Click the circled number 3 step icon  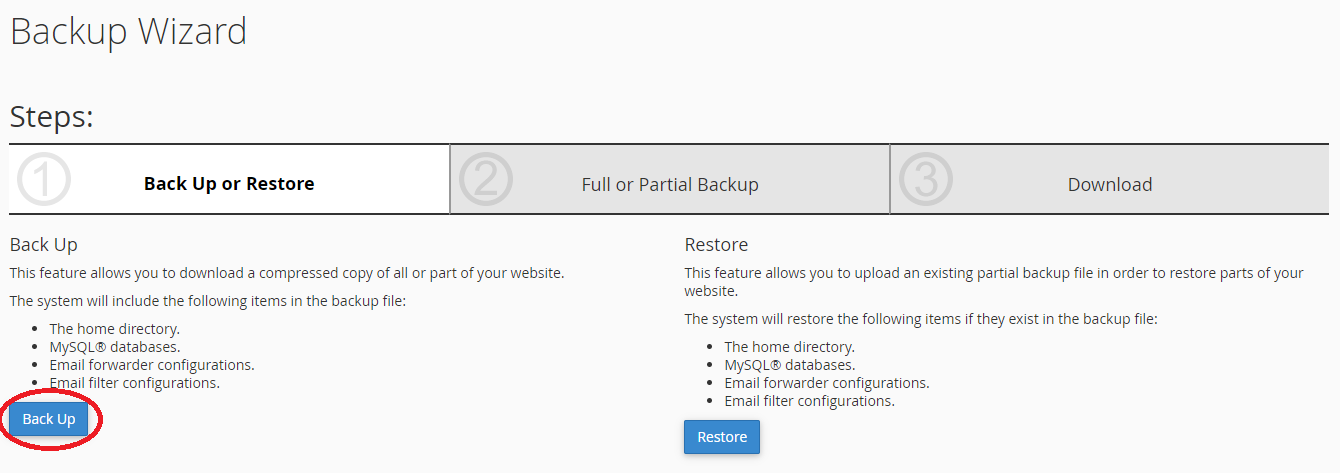(x=926, y=180)
